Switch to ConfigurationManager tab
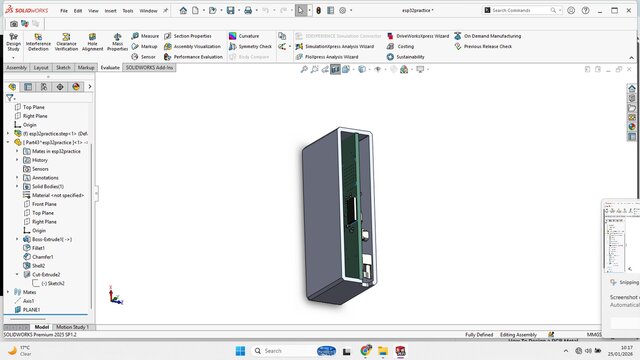The height and width of the screenshot is (360, 640). click(x=44, y=87)
